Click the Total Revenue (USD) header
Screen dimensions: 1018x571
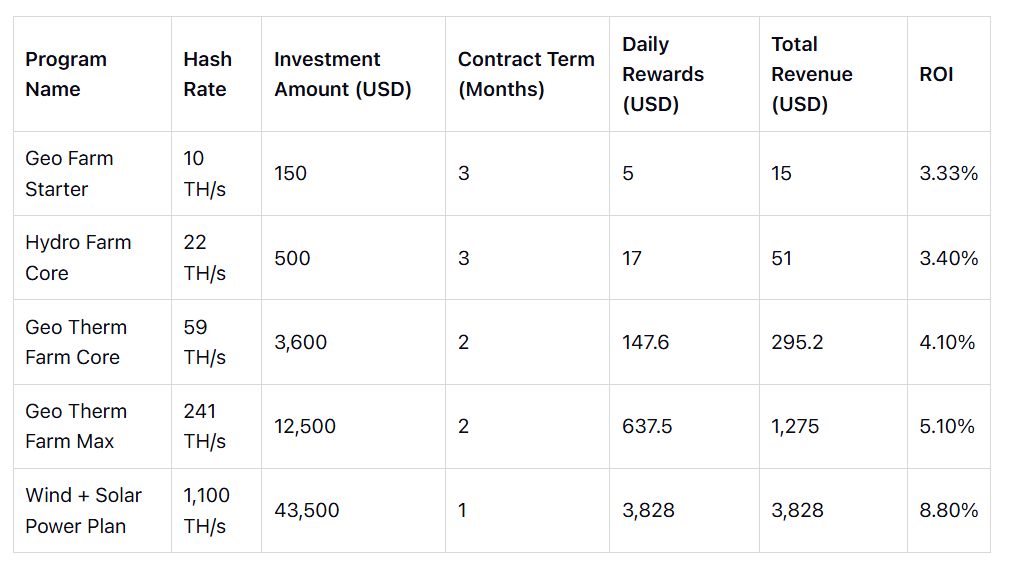(x=812, y=74)
